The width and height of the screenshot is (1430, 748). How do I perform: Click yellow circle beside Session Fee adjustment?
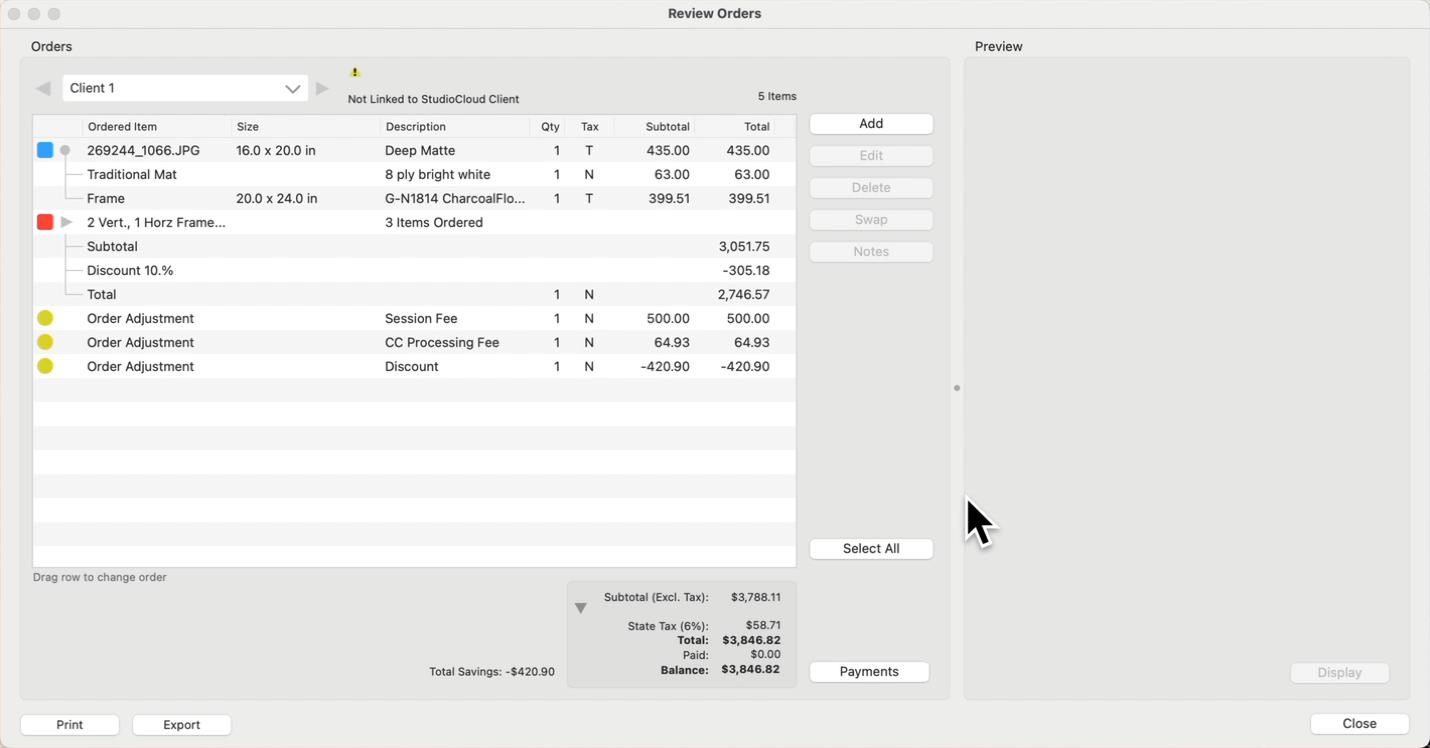coord(45,318)
